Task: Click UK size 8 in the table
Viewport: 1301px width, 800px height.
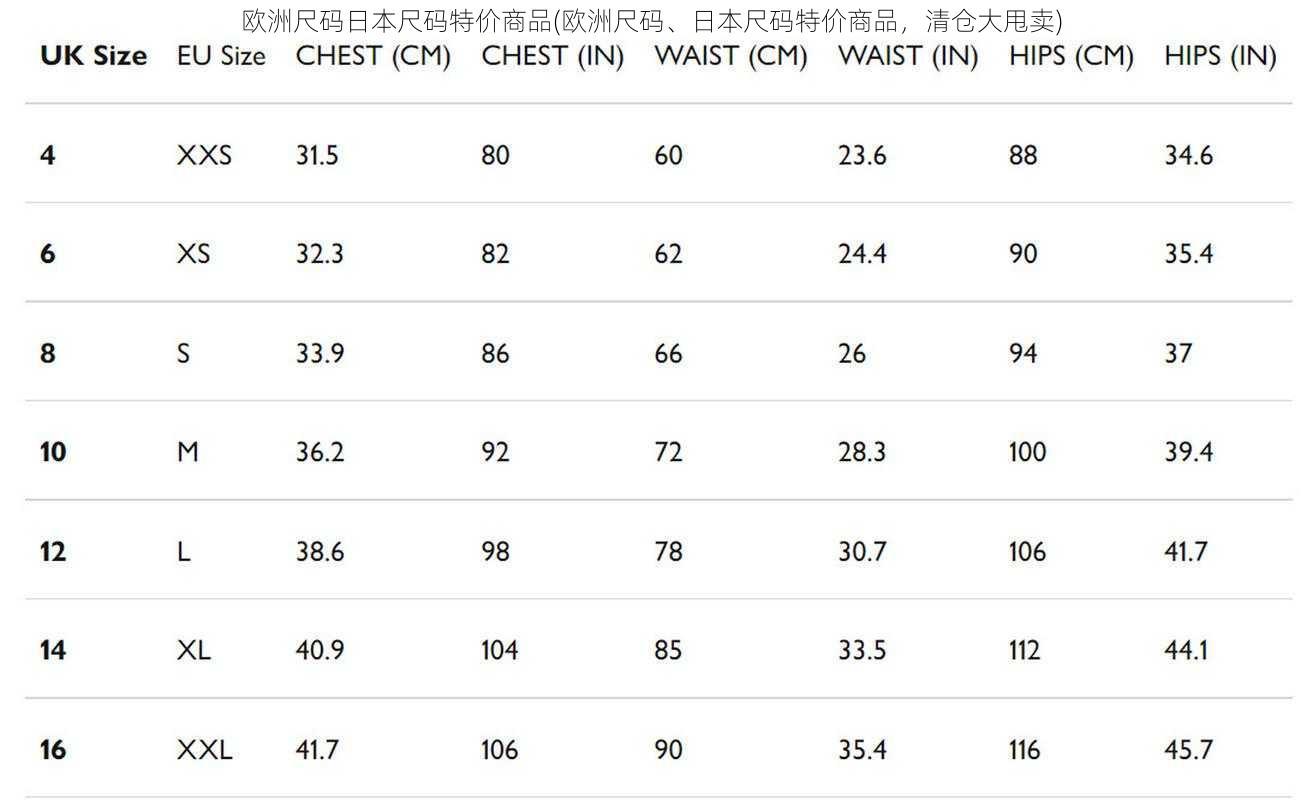Action: pyautogui.click(x=48, y=353)
